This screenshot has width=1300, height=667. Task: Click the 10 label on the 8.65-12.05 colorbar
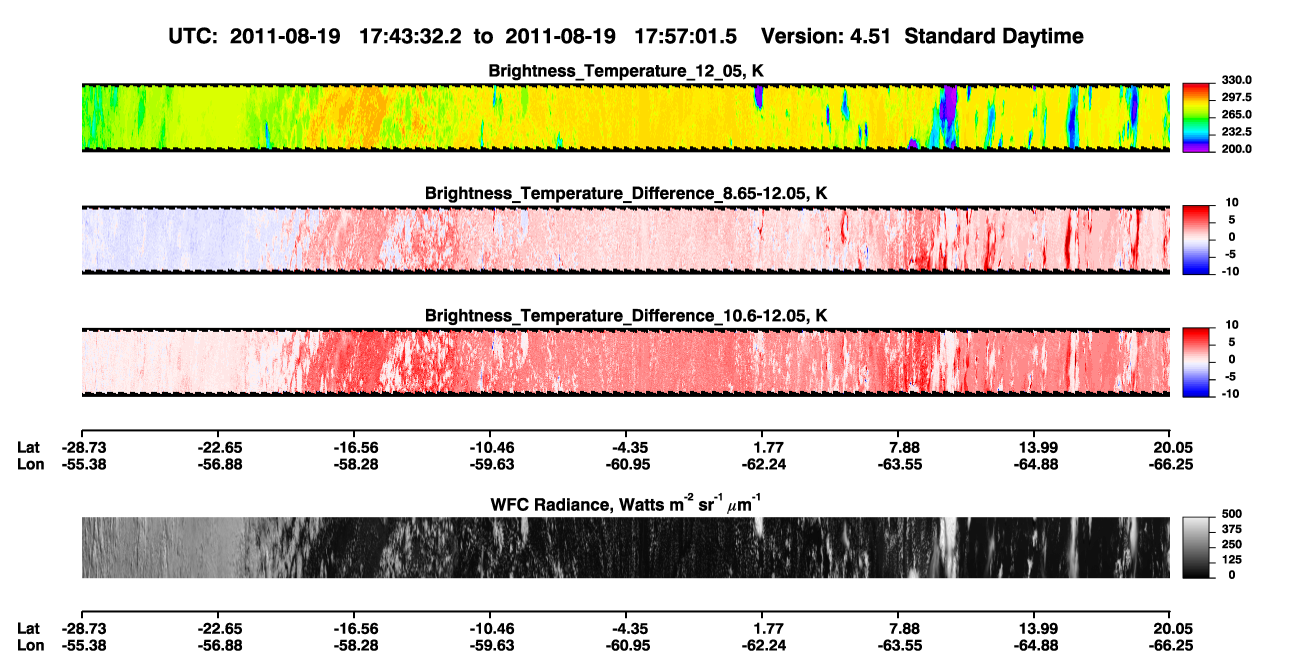point(1232,202)
